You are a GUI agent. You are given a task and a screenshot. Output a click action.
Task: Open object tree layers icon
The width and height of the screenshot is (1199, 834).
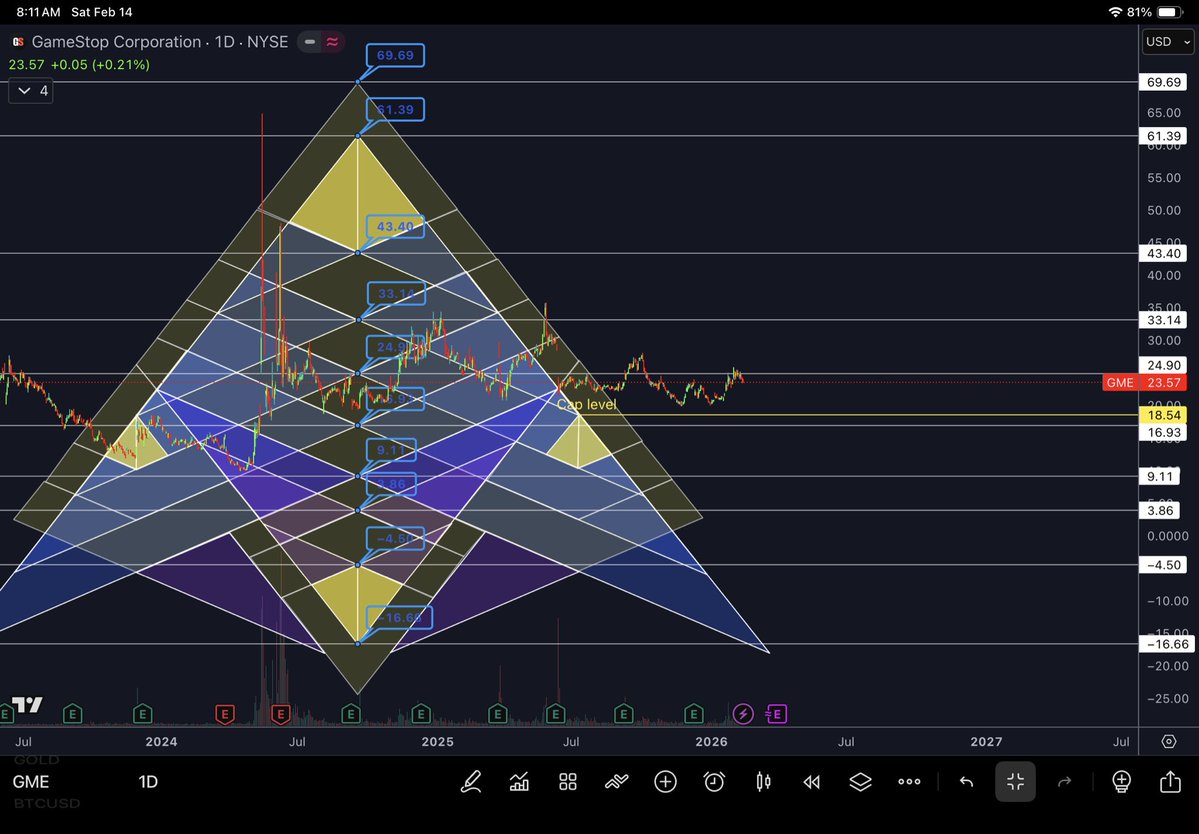(860, 781)
